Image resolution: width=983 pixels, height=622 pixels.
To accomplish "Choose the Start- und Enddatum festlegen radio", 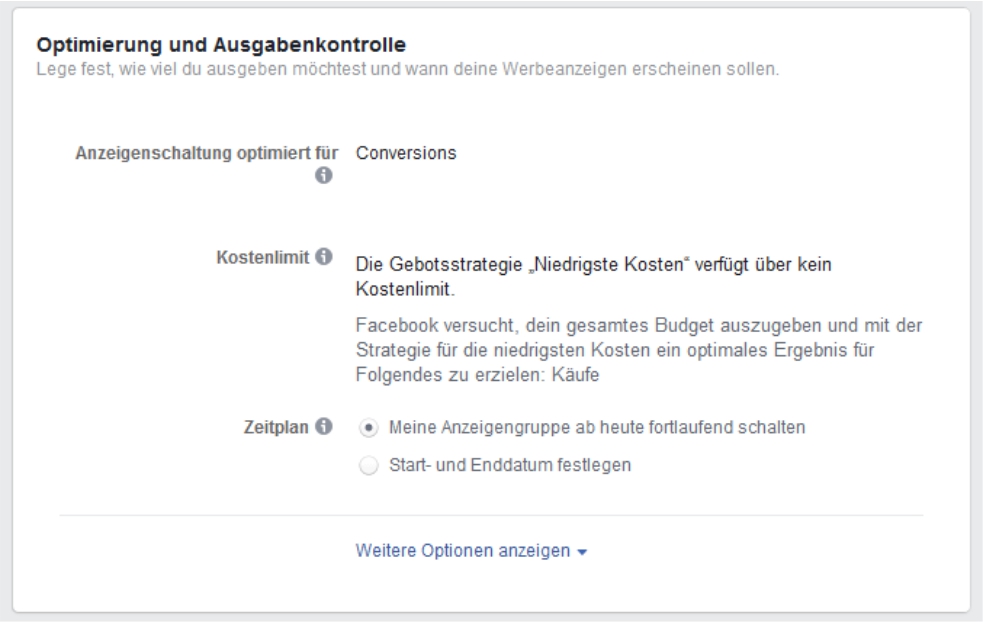I will (369, 466).
